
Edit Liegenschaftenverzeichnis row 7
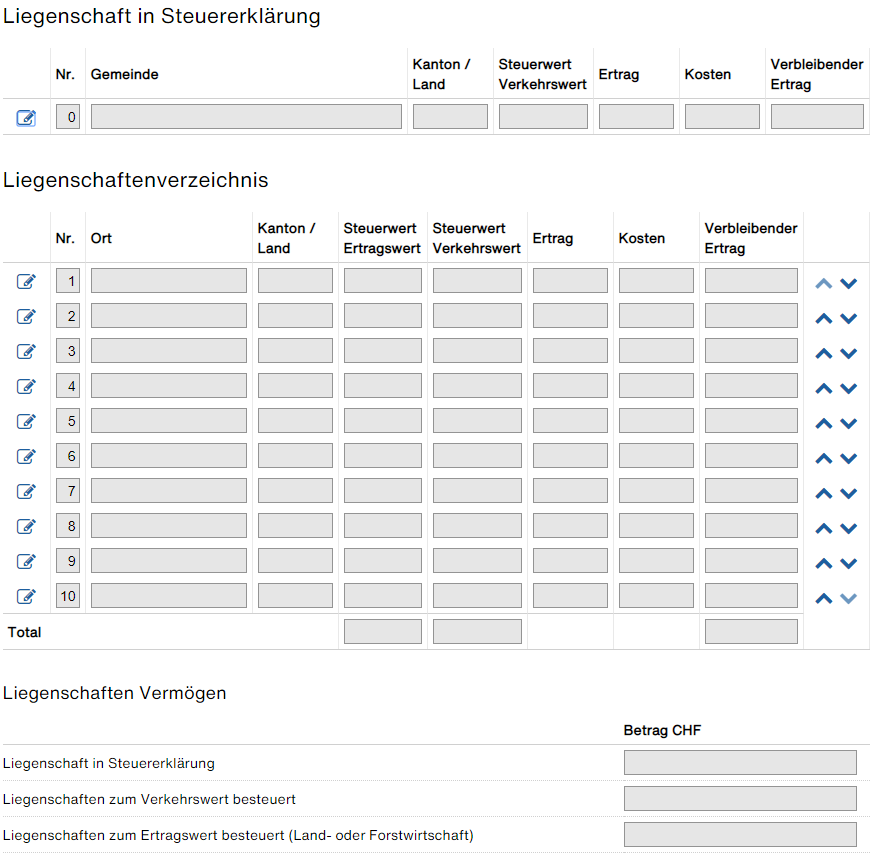[26, 492]
